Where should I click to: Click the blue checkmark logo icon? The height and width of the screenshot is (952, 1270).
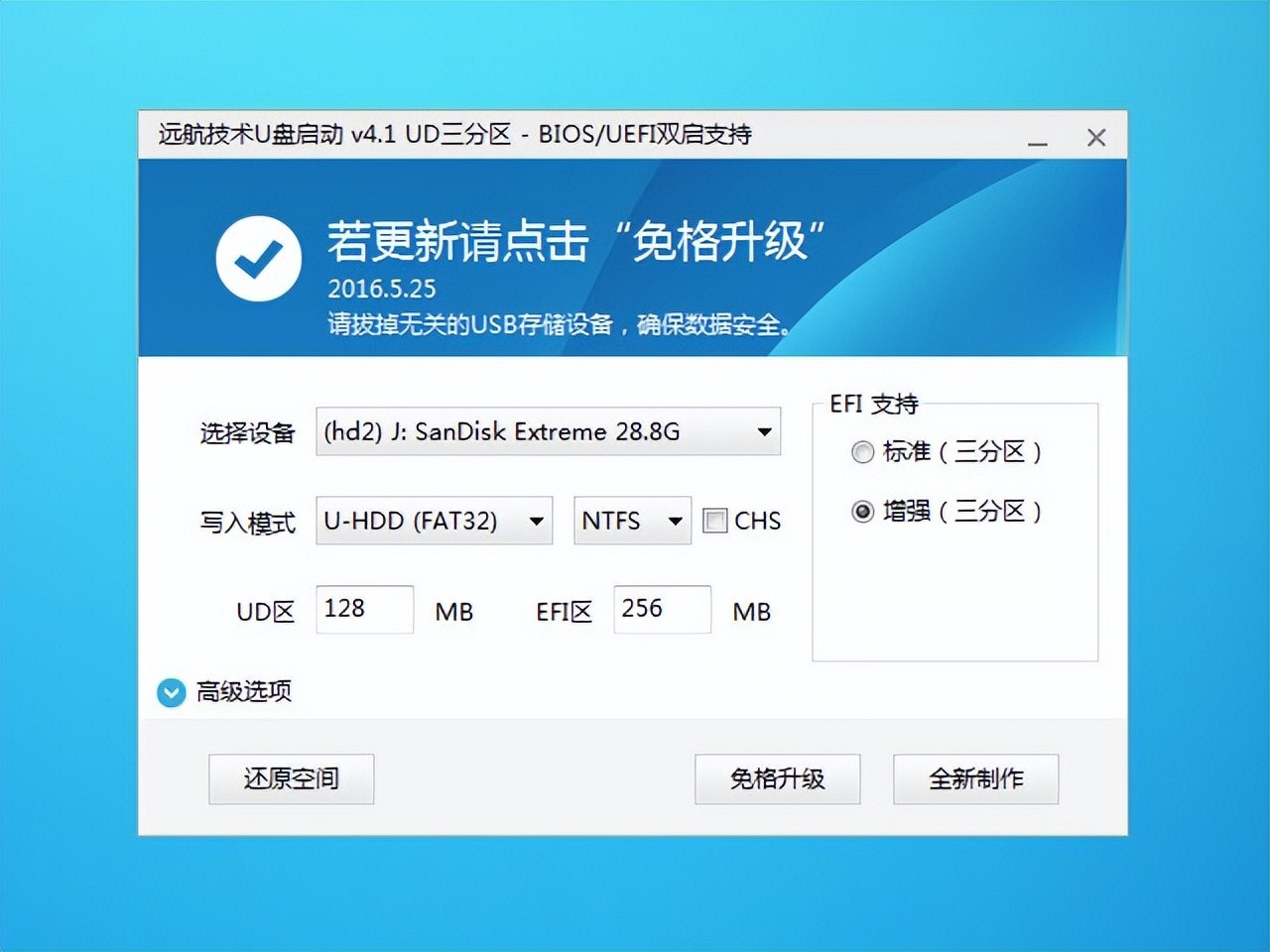pyautogui.click(x=258, y=257)
